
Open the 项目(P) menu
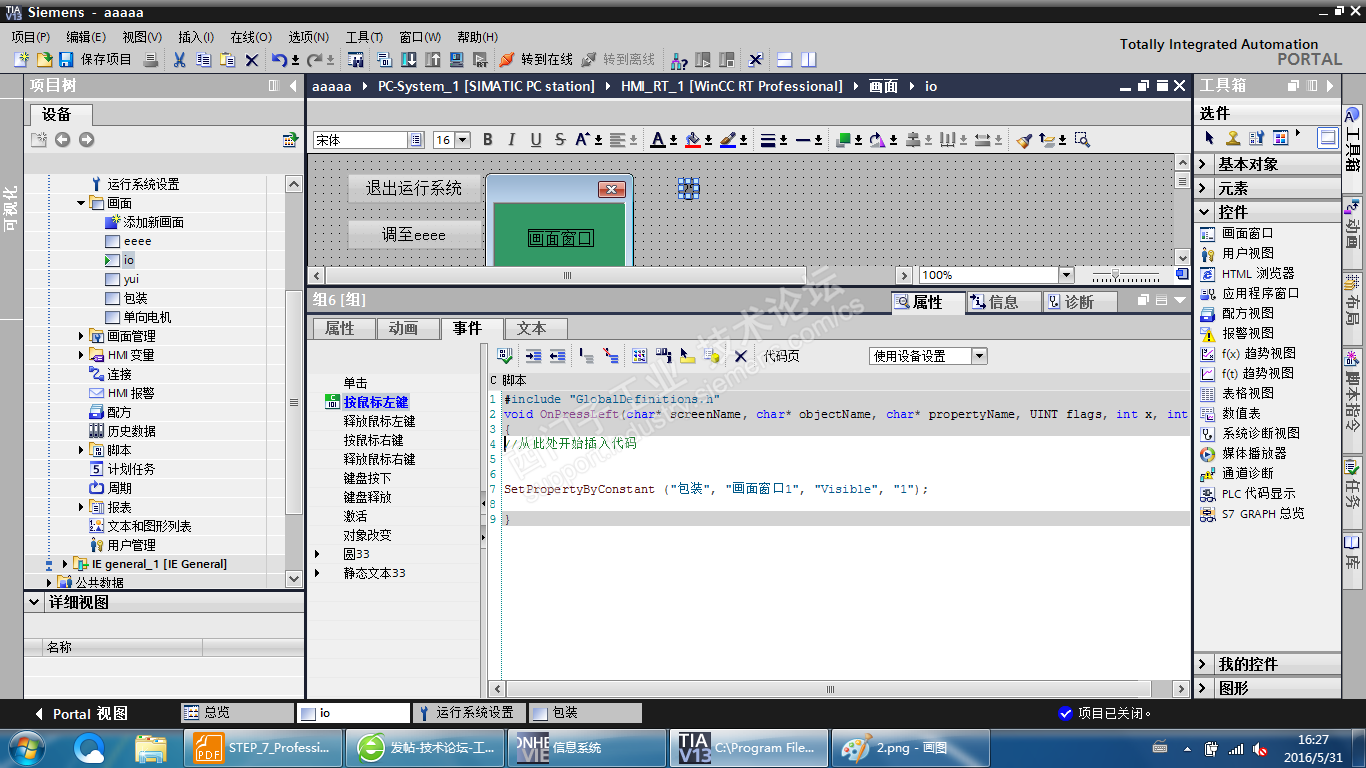coord(31,37)
